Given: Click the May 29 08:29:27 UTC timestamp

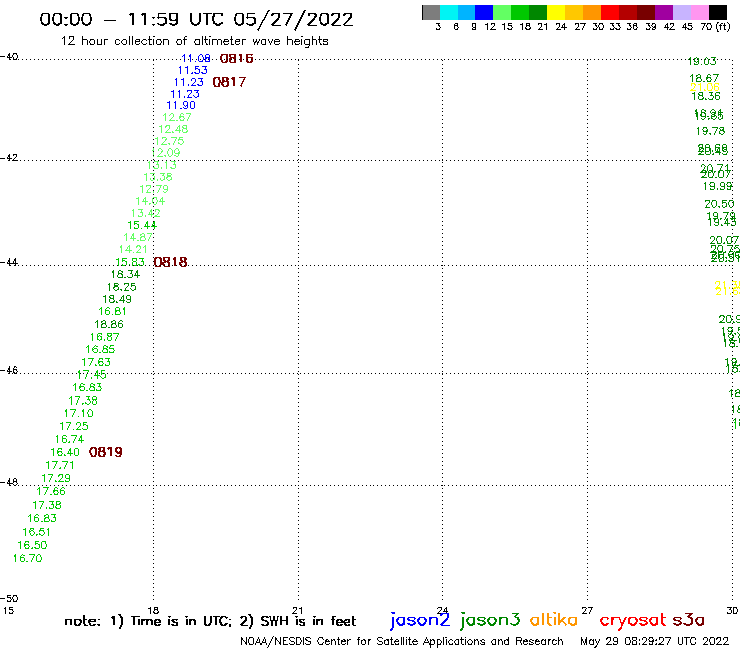Looking at the screenshot, I should pyautogui.click(x=655, y=641).
